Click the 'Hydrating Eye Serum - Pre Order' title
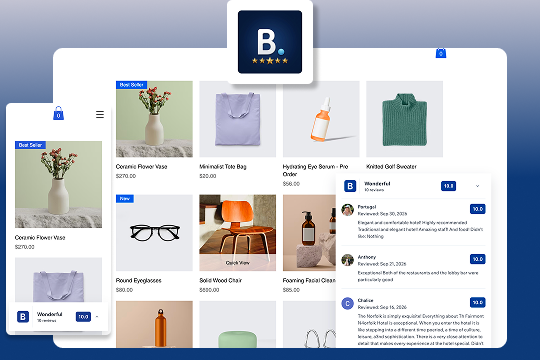The height and width of the screenshot is (360, 540). click(315, 171)
